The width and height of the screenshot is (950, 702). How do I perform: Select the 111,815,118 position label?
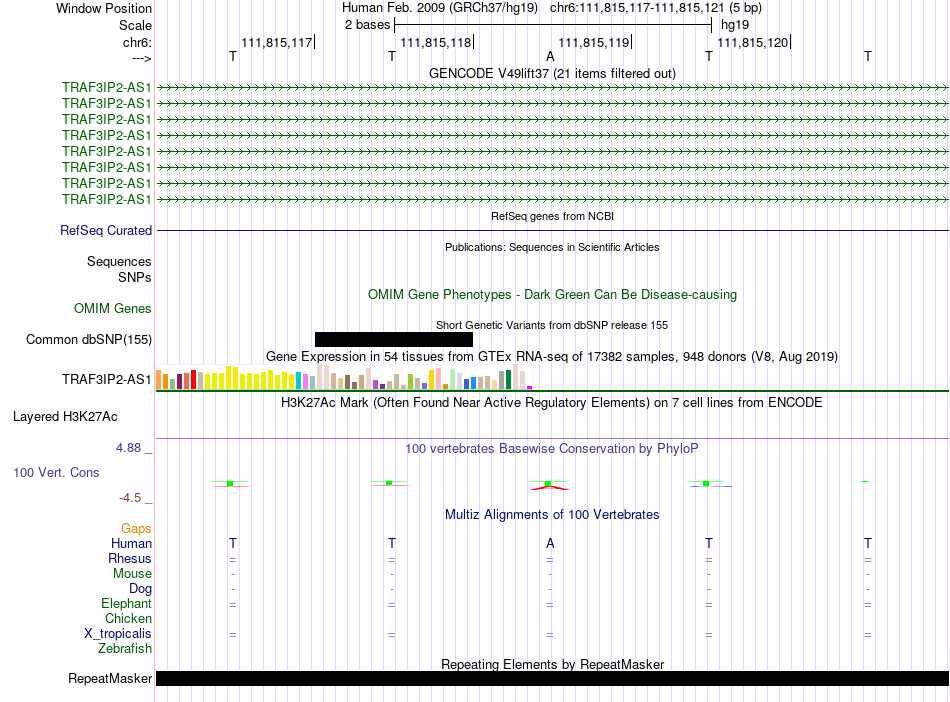436,42
